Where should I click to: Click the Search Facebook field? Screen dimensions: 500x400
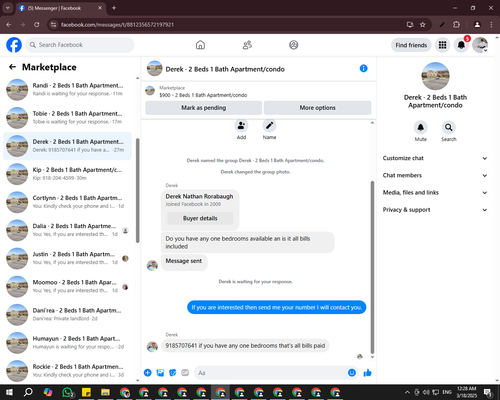80,45
